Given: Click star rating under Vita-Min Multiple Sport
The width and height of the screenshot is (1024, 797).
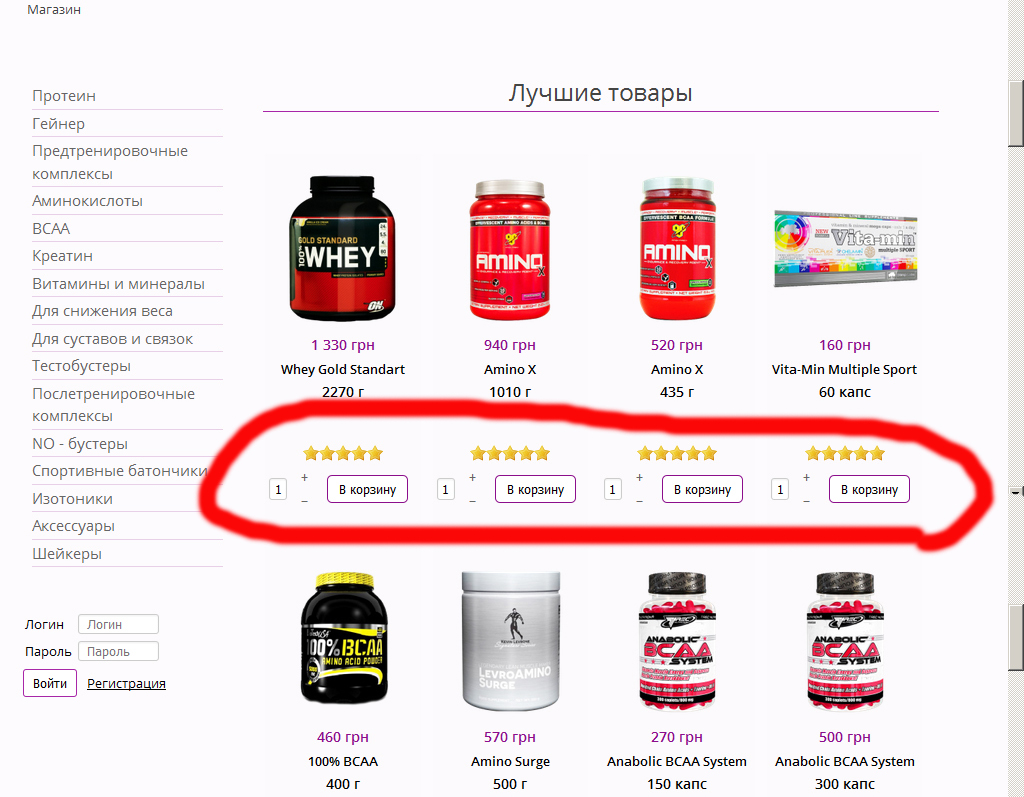Looking at the screenshot, I should point(844,453).
